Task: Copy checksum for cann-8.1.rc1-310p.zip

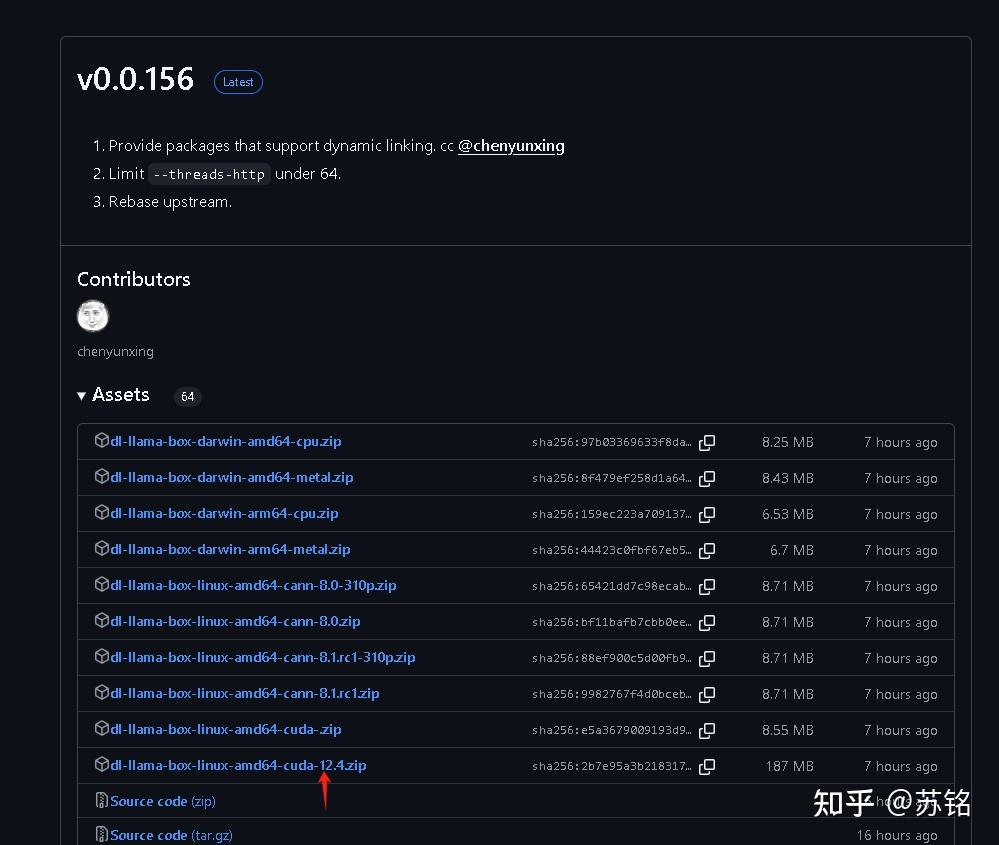Action: (x=707, y=658)
